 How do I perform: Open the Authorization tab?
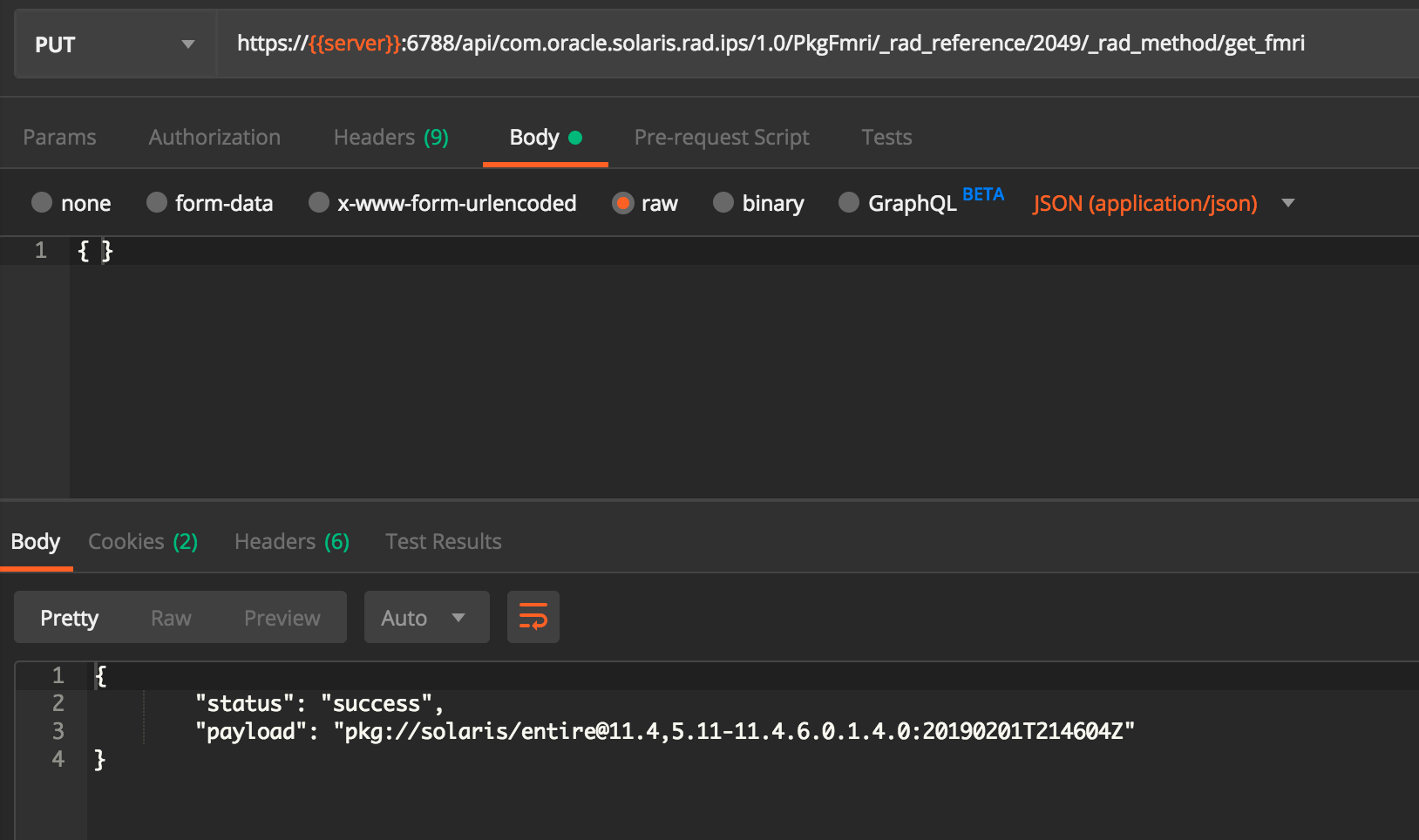pos(214,137)
